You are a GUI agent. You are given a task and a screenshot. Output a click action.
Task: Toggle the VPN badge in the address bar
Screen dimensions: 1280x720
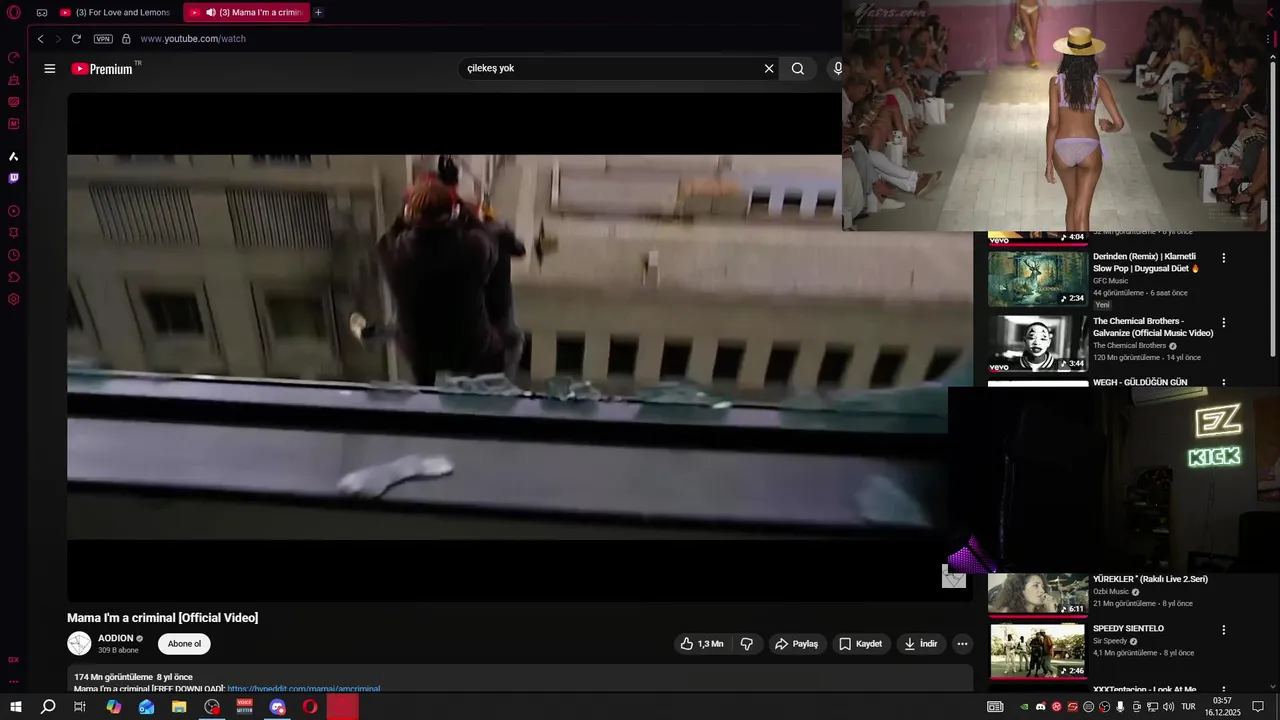[103, 39]
